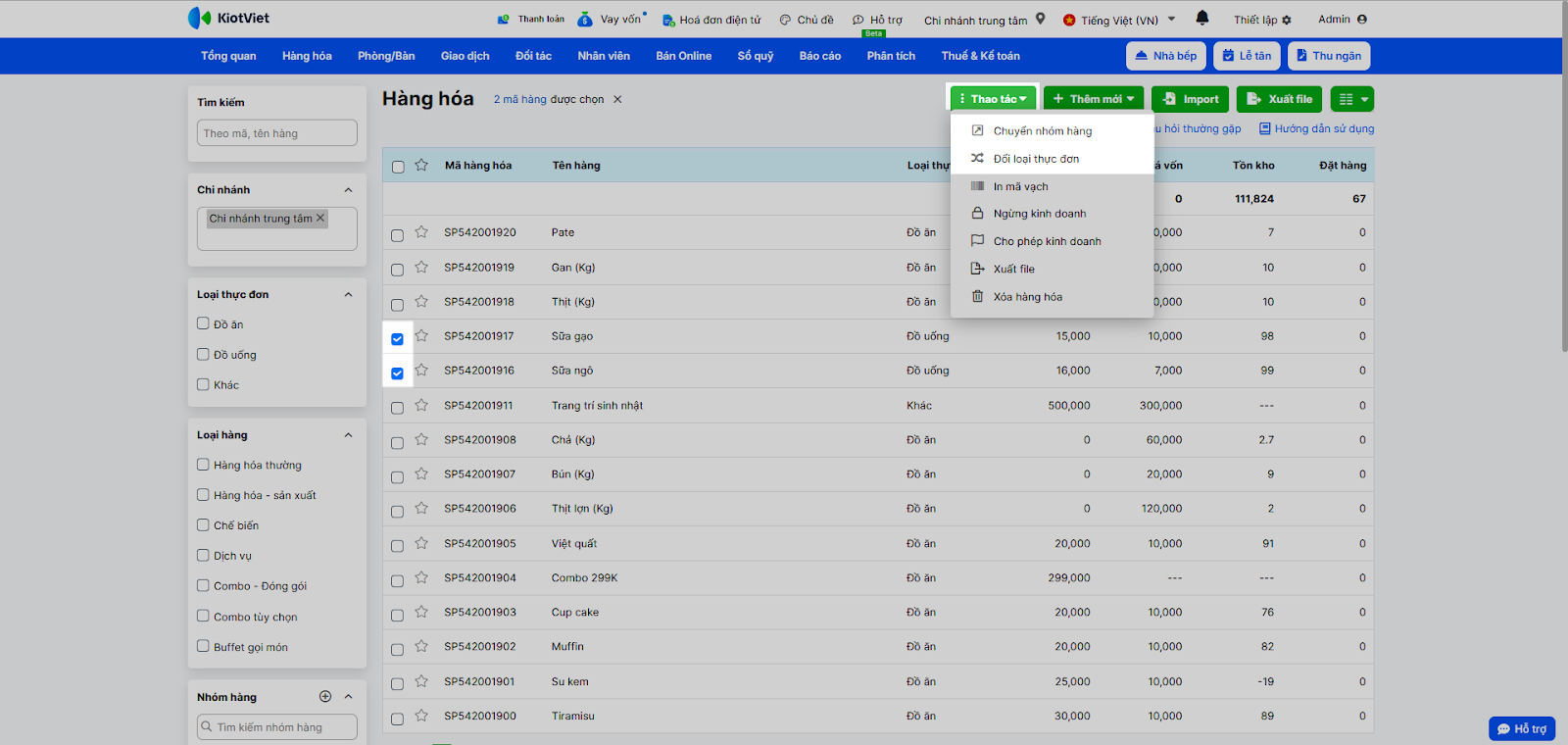Click the KiotViet logo
Screen dimensions: 1568x745
point(228,19)
